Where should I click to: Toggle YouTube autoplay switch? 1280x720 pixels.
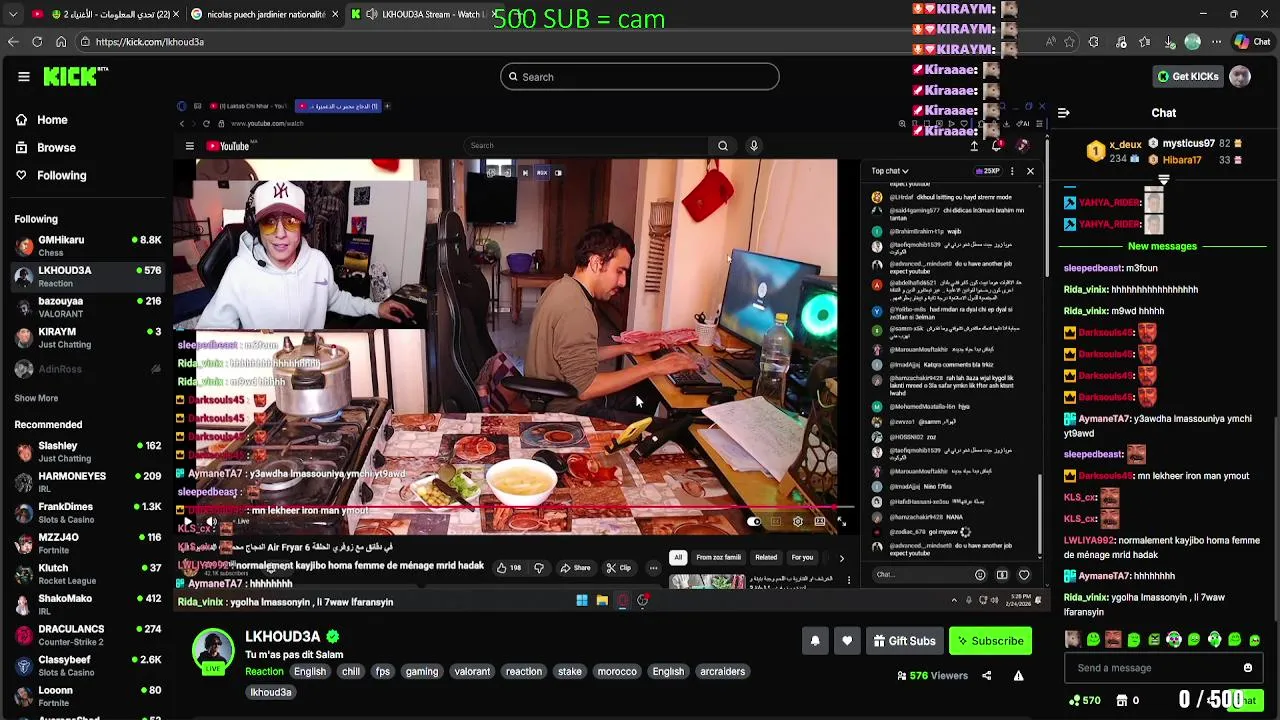pos(754,521)
